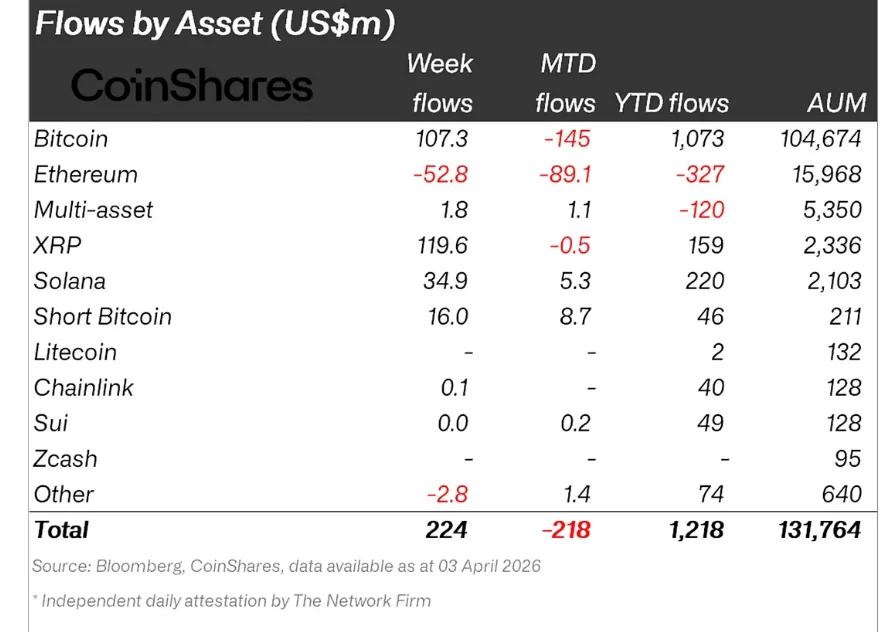Click the Total AUM value 131,764
The image size is (883, 632).
click(819, 530)
